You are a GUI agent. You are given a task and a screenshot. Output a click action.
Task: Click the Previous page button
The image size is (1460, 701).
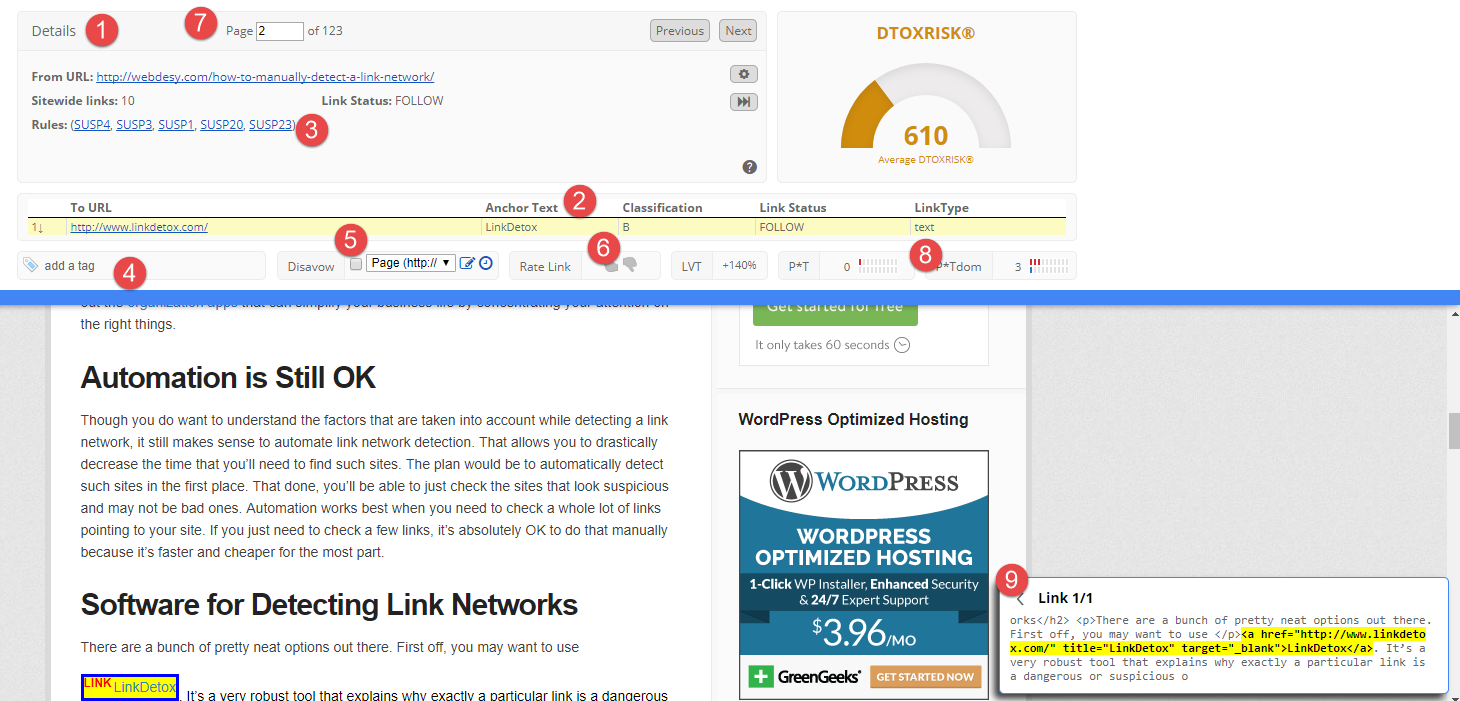[x=680, y=31]
